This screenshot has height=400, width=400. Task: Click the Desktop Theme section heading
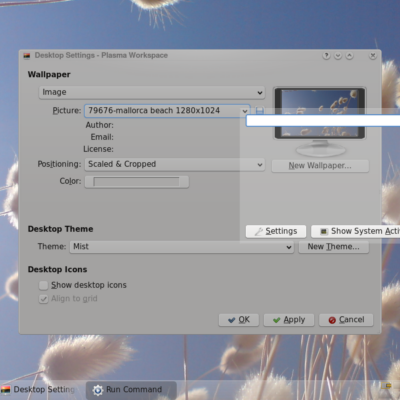tap(60, 229)
